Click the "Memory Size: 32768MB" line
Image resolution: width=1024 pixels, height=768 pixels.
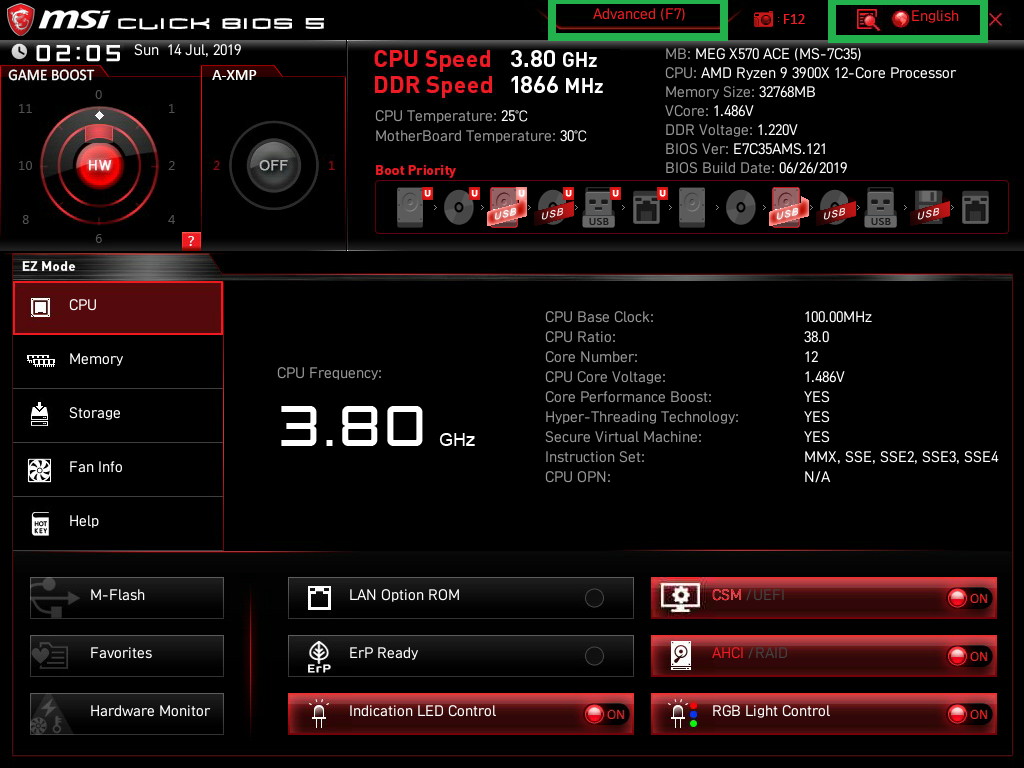(x=740, y=92)
